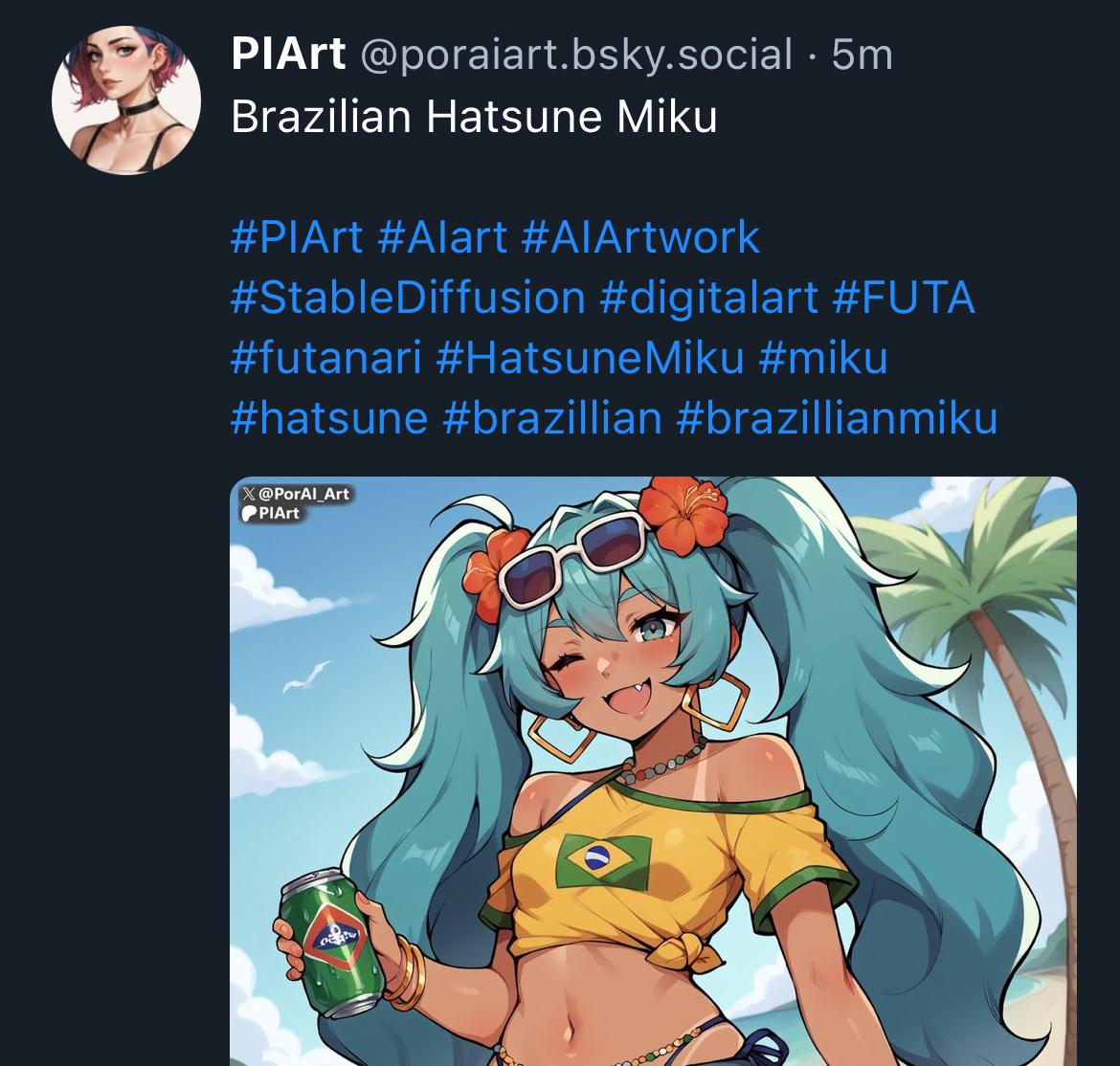The height and width of the screenshot is (1066, 1120).
Task: Click the X @PorAI_Art watermark
Action: 296,494
